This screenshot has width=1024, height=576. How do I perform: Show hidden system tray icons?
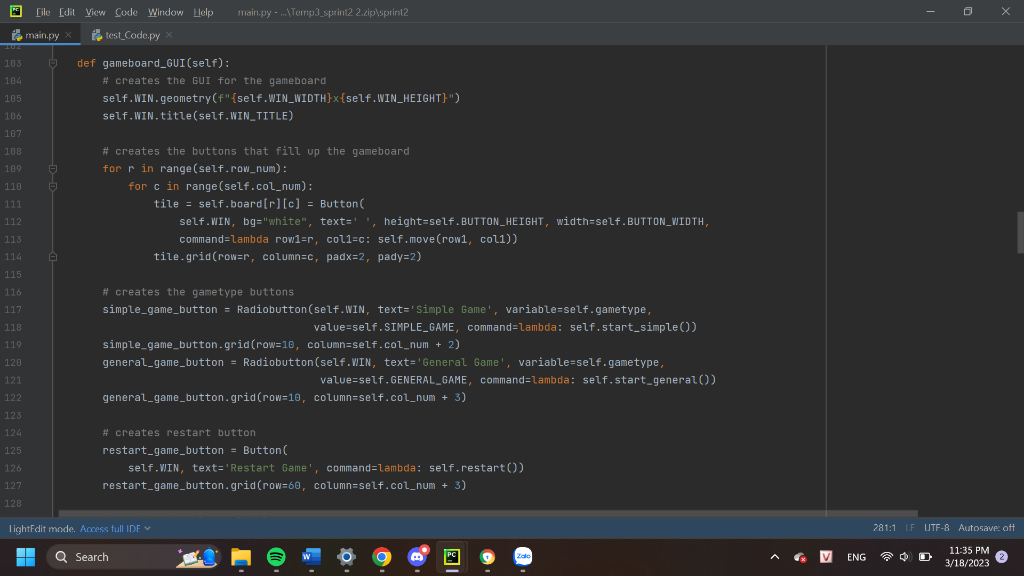pos(775,557)
